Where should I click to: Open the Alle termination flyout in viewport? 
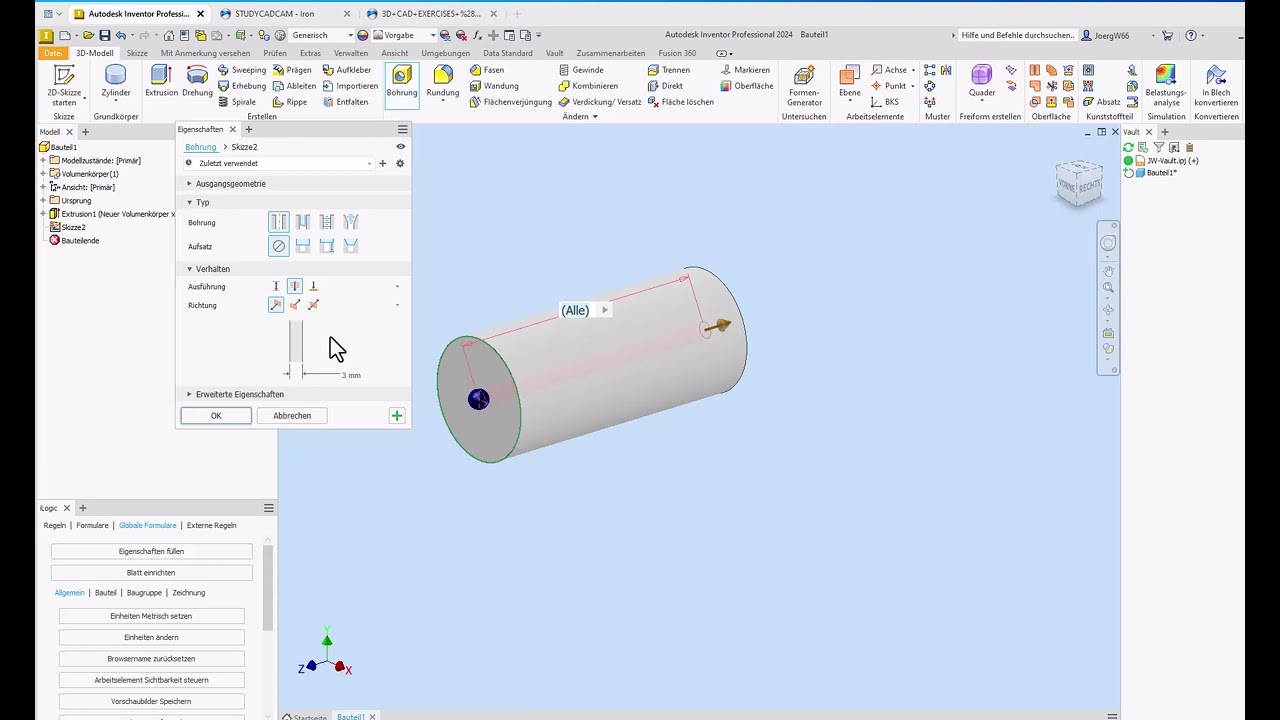click(x=604, y=310)
